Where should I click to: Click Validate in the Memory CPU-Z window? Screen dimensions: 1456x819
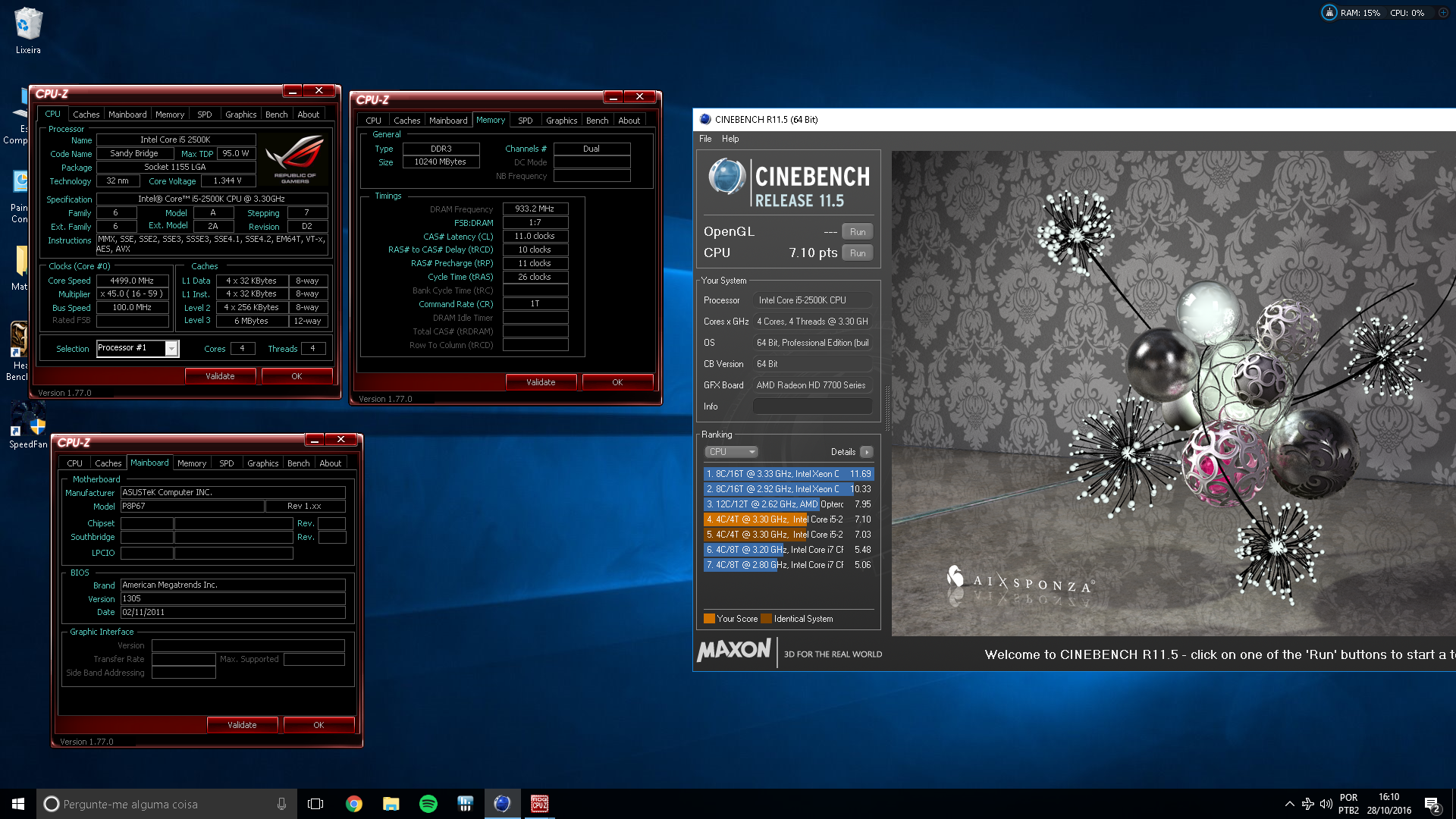(541, 382)
